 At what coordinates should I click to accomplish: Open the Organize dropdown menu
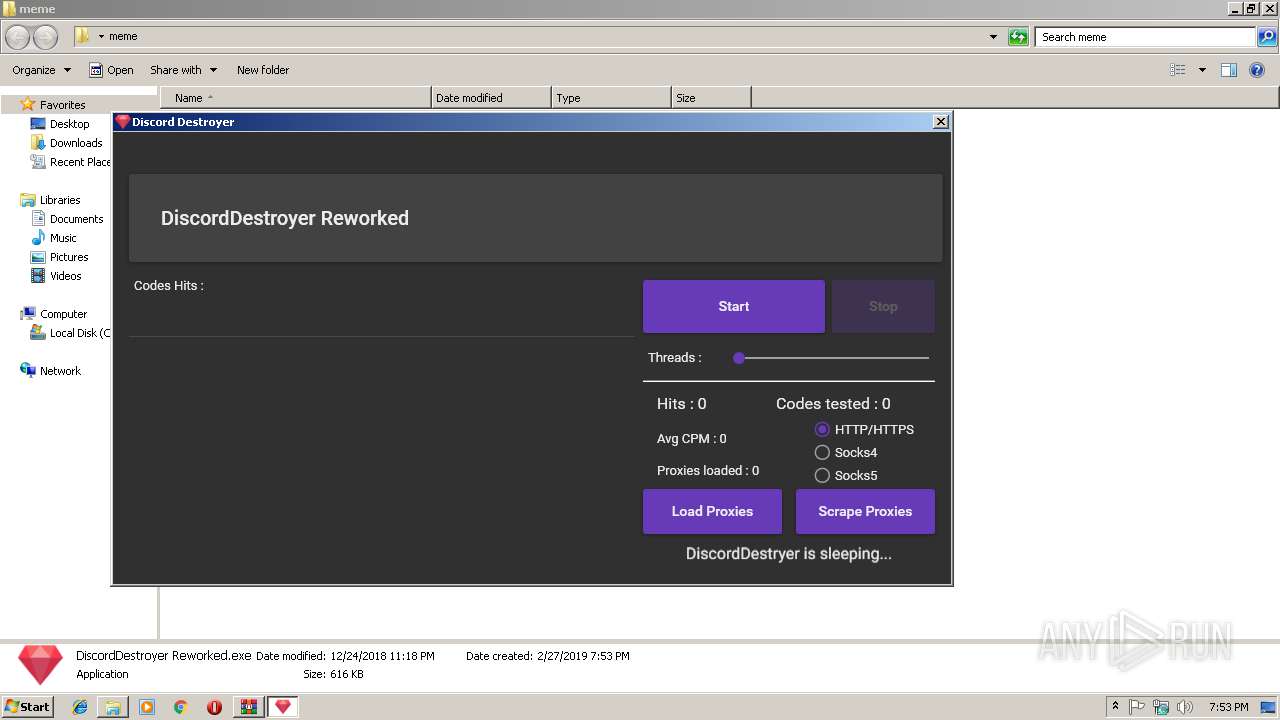click(41, 70)
